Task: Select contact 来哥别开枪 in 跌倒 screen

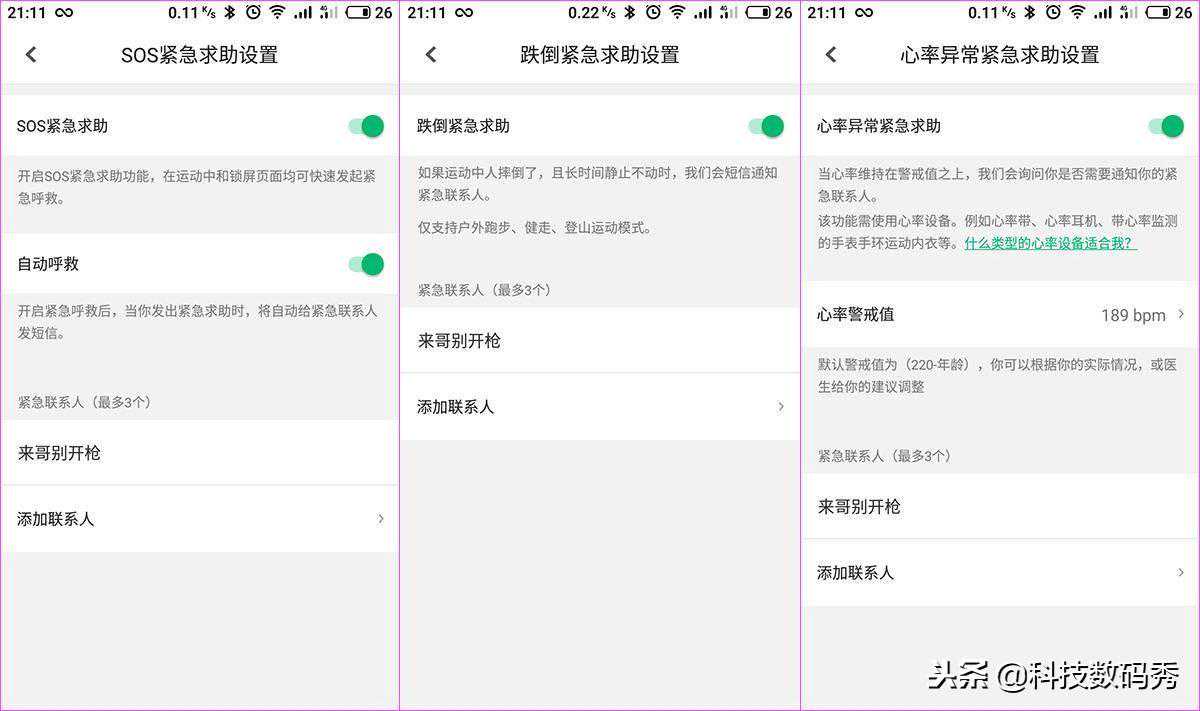Action: pyautogui.click(x=600, y=341)
